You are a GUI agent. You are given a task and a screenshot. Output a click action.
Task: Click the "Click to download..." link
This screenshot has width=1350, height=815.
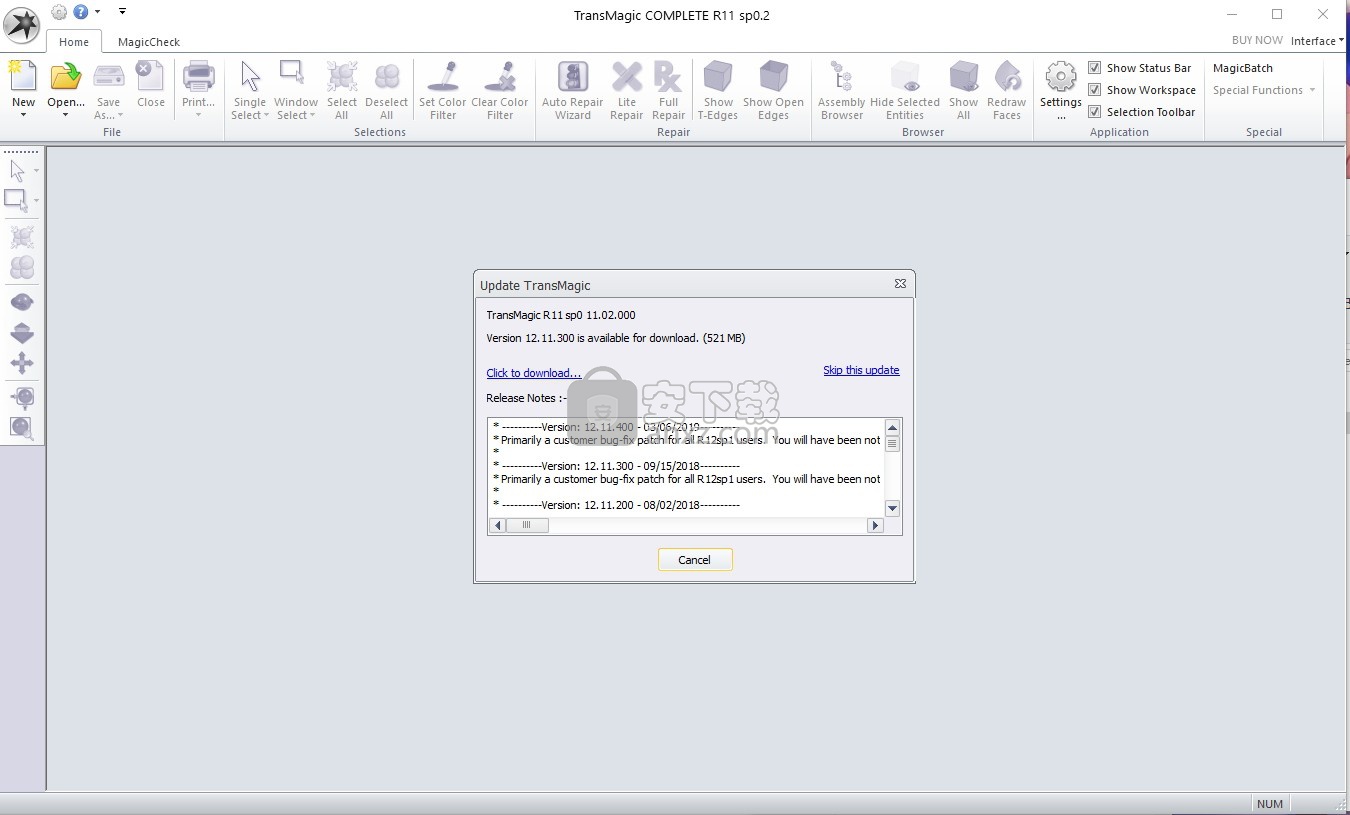533,373
